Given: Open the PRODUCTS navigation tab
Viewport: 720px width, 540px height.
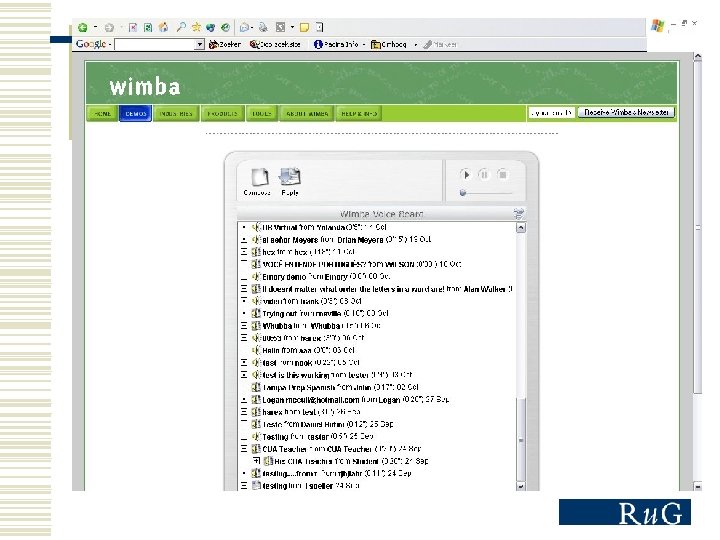Looking at the screenshot, I should click(x=222, y=113).
